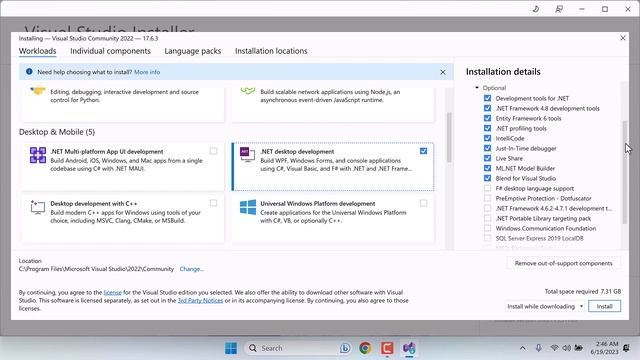The height and width of the screenshot is (360, 640).
Task: Uncheck Live Share option
Action: [487, 158]
